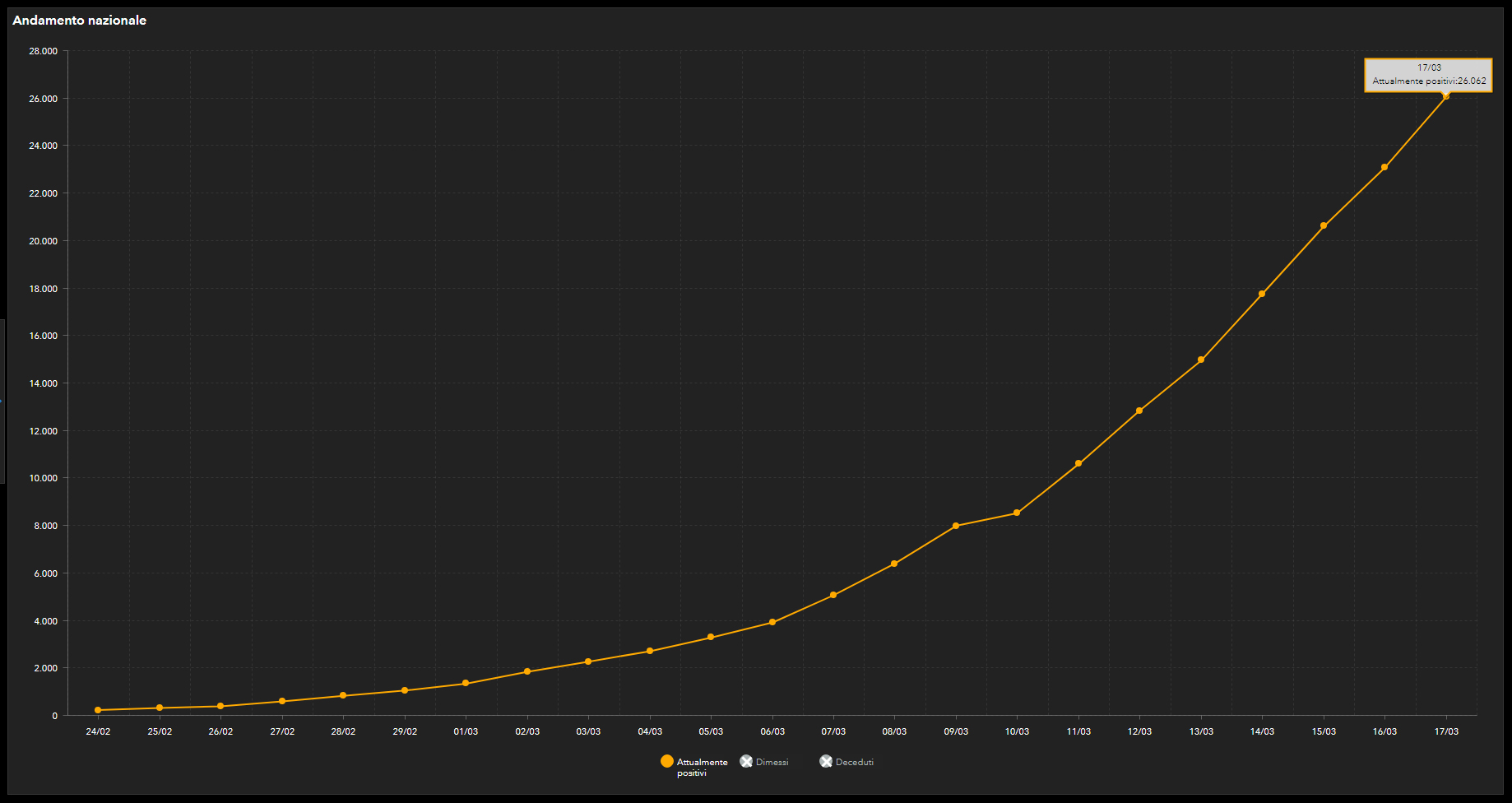The width and height of the screenshot is (1512, 803).
Task: Click the 09/03 date on x-axis
Action: [x=956, y=731]
